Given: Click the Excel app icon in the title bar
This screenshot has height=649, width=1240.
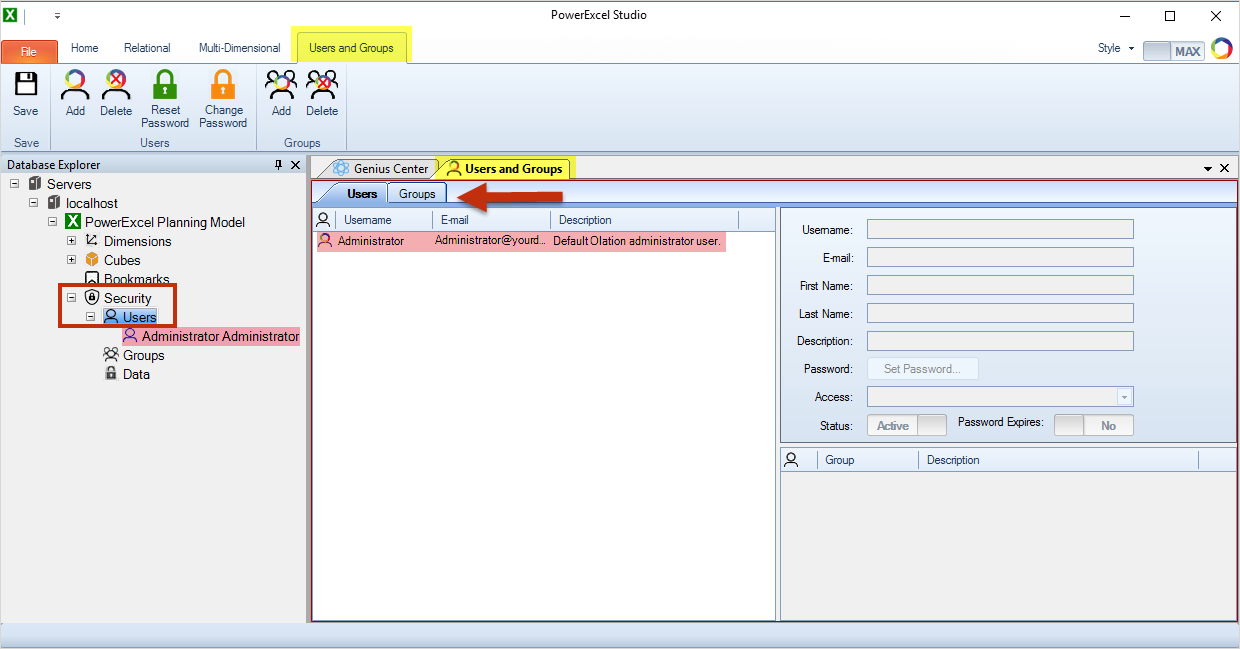Looking at the screenshot, I should (11, 16).
